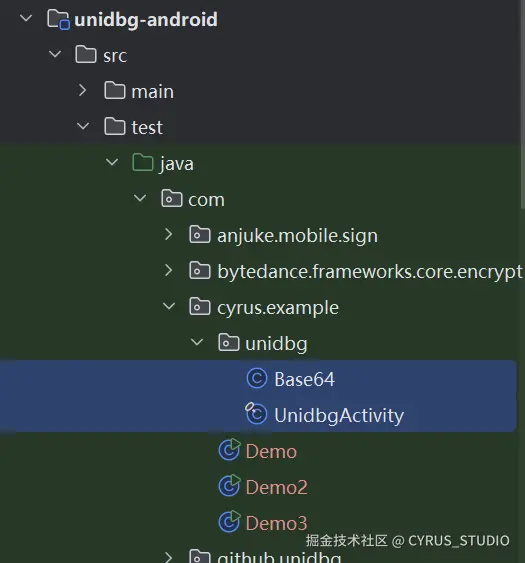Collapse the unidbg-android module node
Screen dimensions: 525x563
(26, 18)
